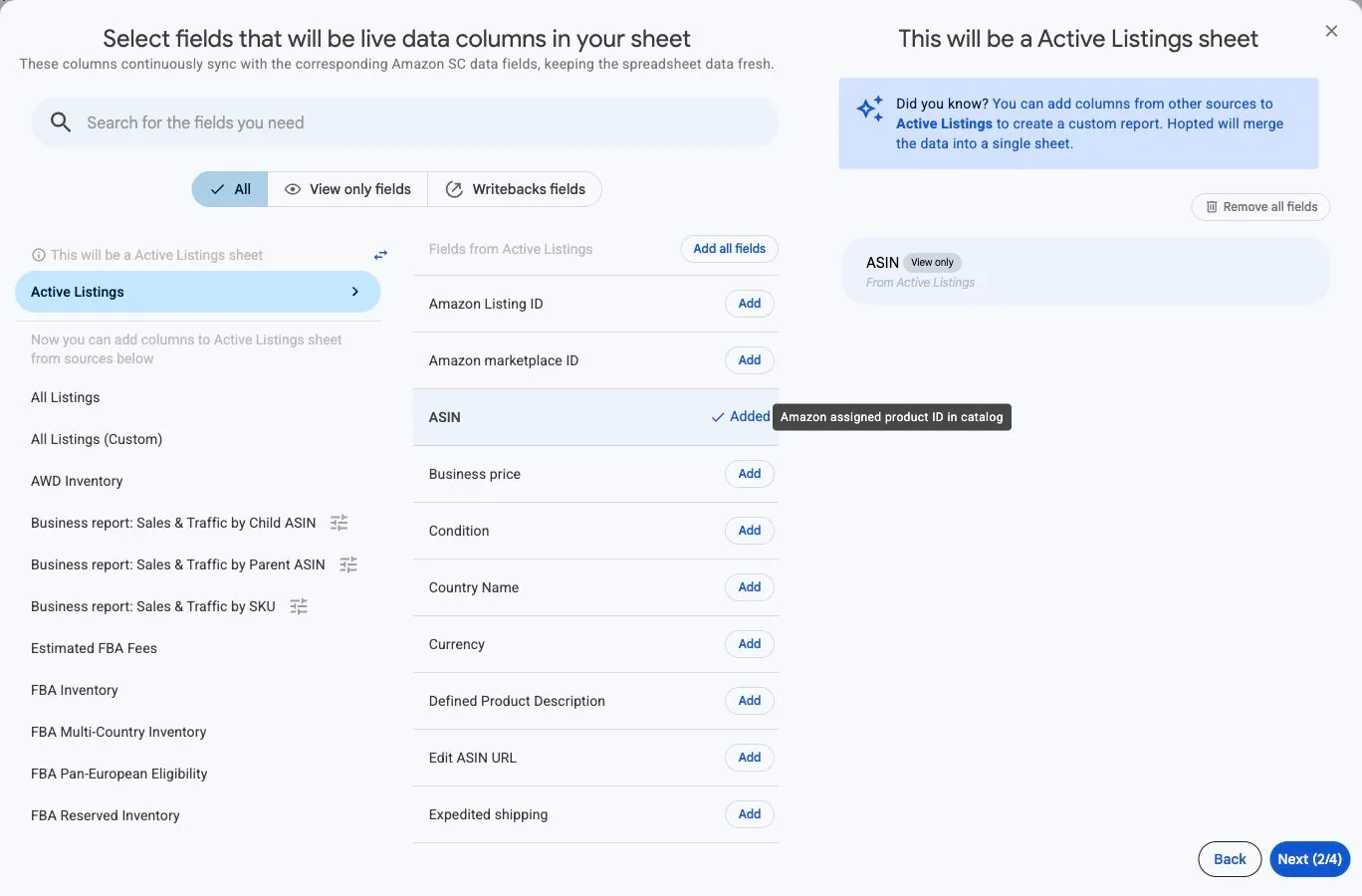Proceed with Next (2/4) button
The width and height of the screenshot is (1362, 896).
[x=1309, y=859]
